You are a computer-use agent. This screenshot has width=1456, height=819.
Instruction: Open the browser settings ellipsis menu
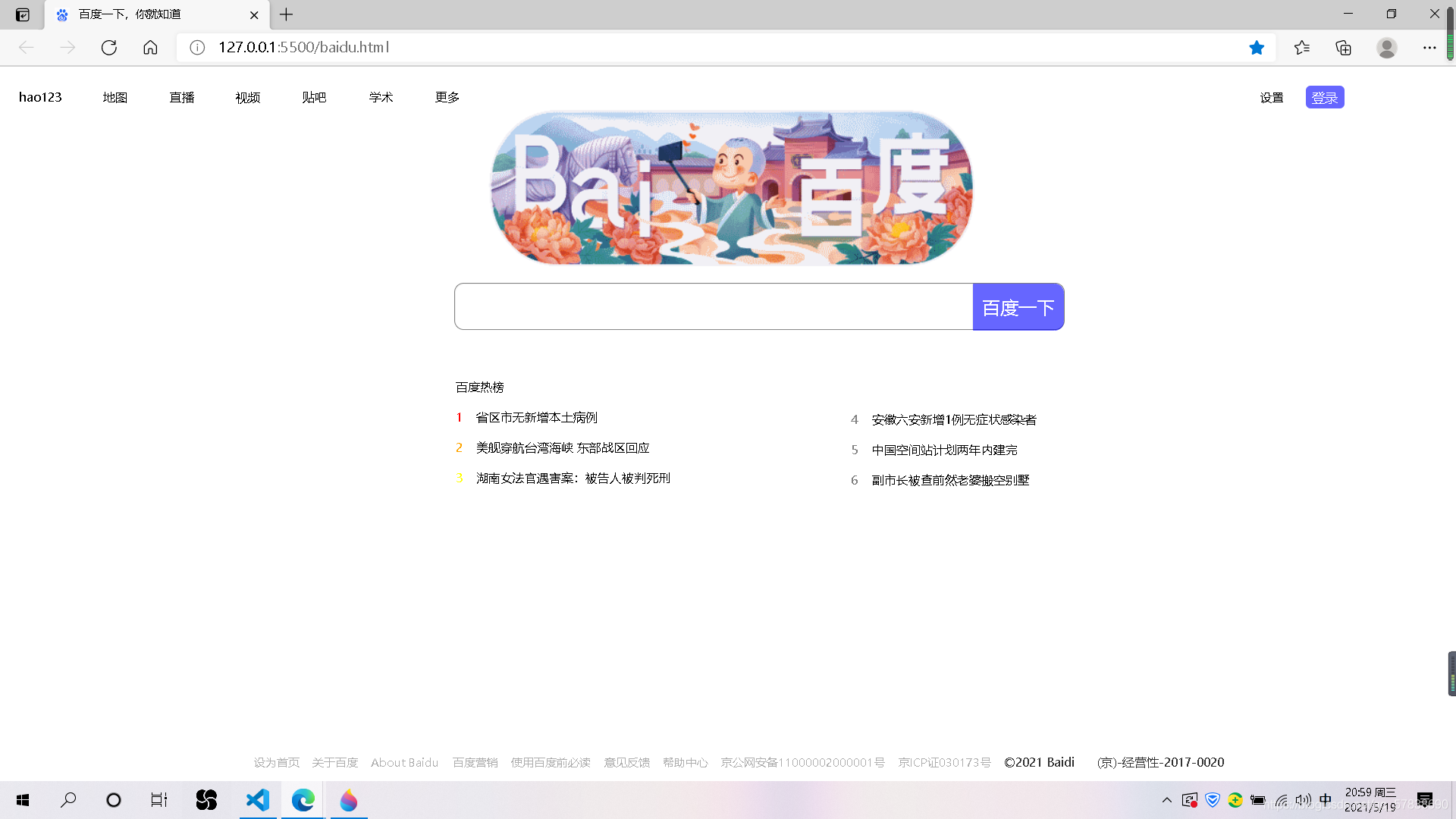coord(1429,48)
